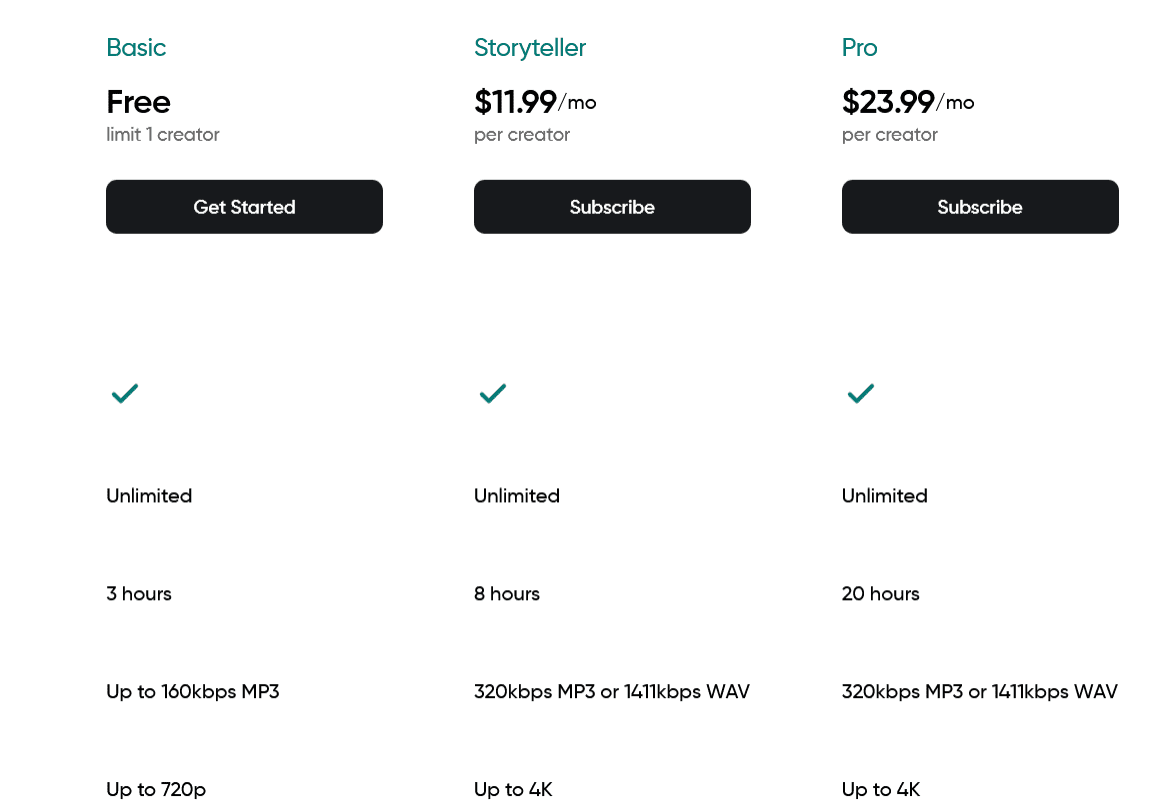Click the $11.99/mo price
Viewport: 1150px width, 809px height.
point(535,102)
